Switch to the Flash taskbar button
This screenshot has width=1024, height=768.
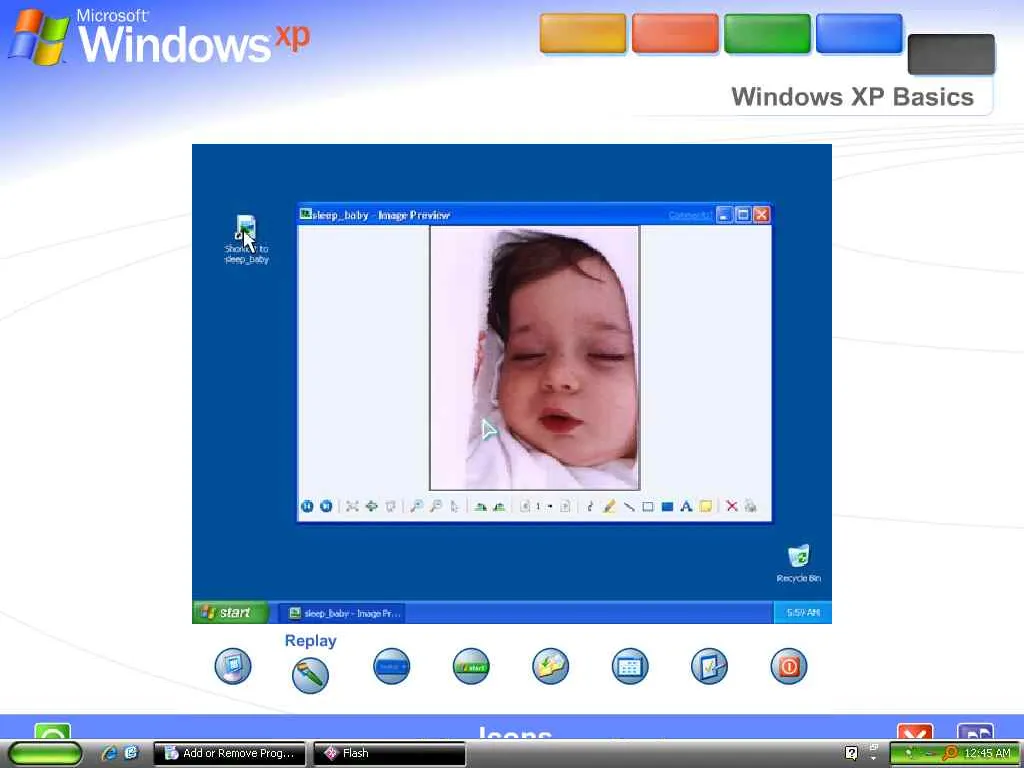[x=389, y=753]
